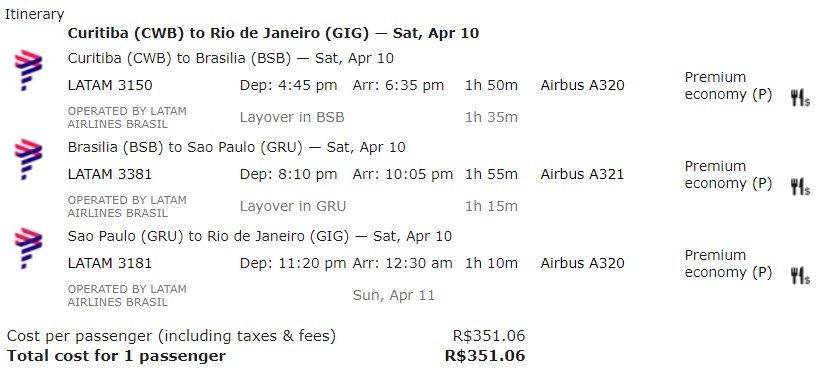Click Curitiba (CWB) to Brasilia (BSB) segment header
The image size is (821, 373).
tap(231, 58)
